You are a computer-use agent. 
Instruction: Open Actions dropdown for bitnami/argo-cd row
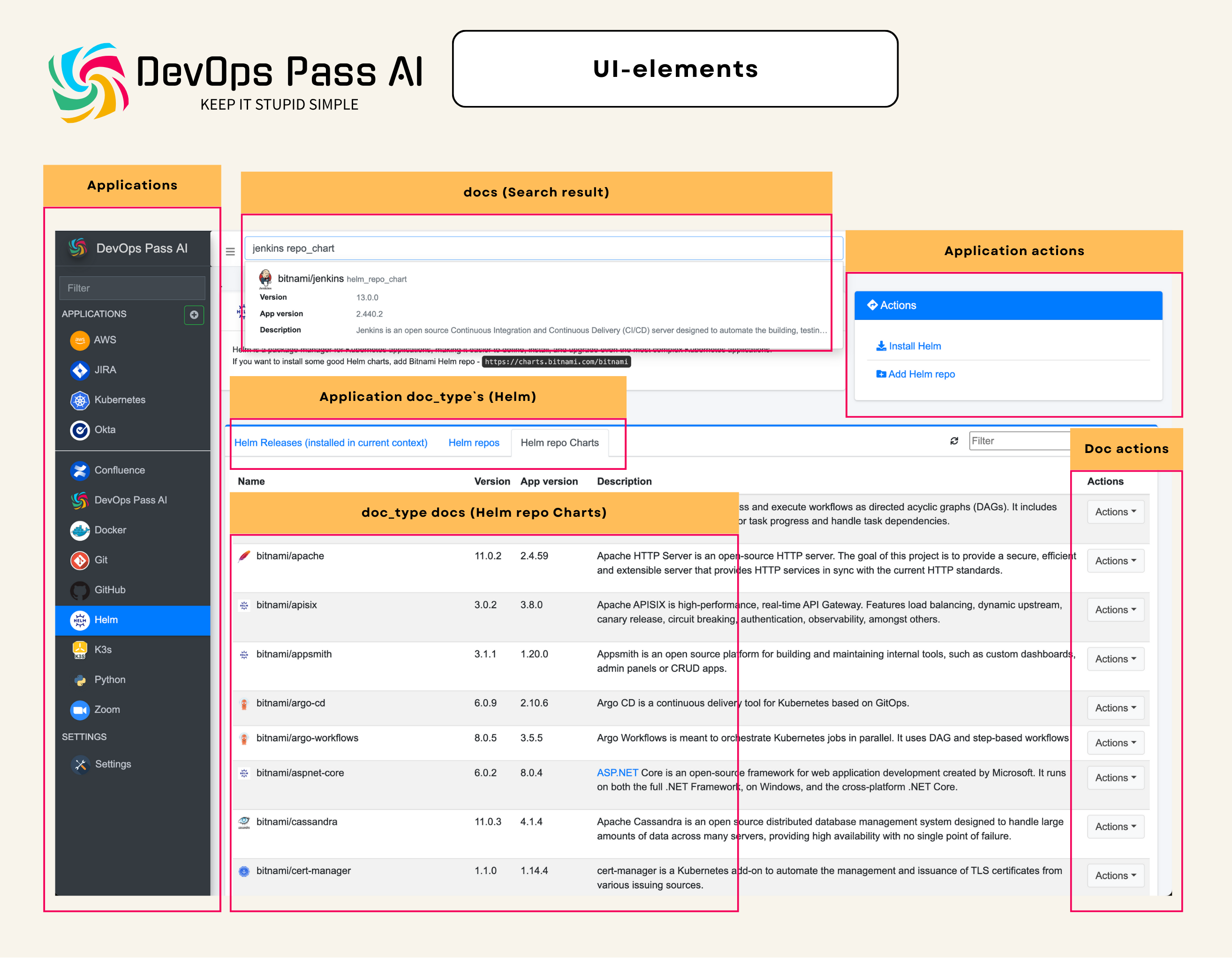(x=1115, y=708)
